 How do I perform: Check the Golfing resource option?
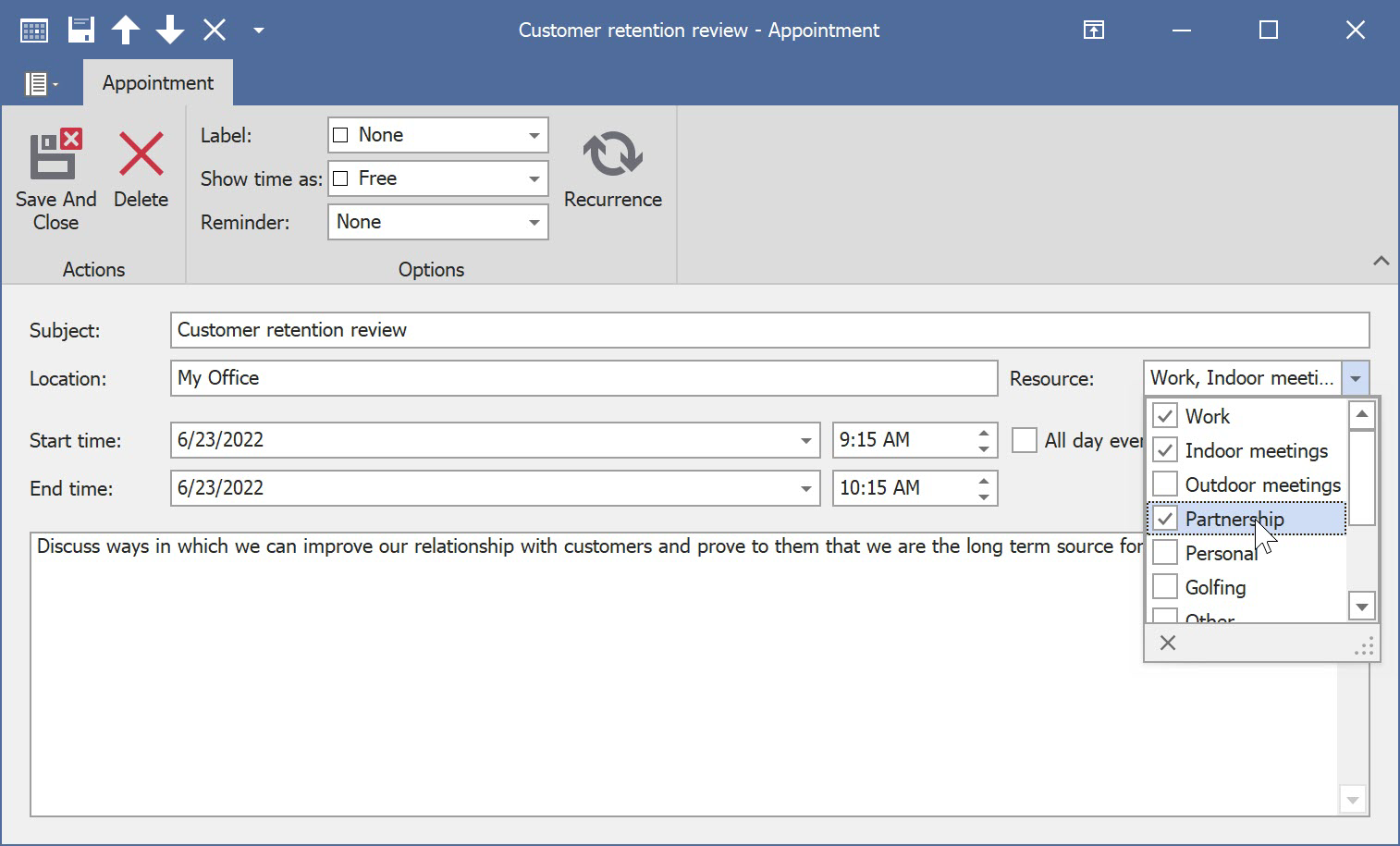[1165, 587]
